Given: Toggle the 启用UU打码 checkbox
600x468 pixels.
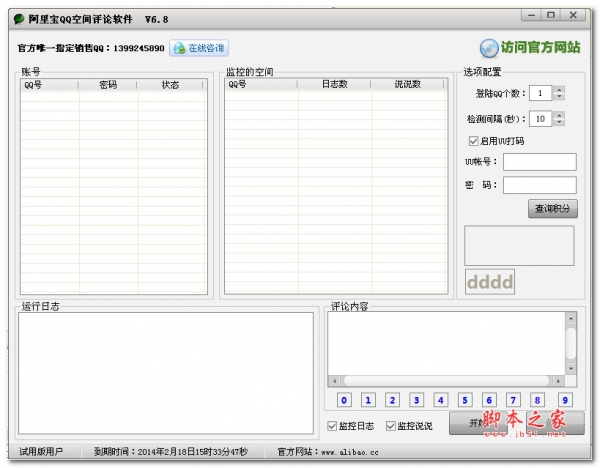Looking at the screenshot, I should [x=473, y=141].
